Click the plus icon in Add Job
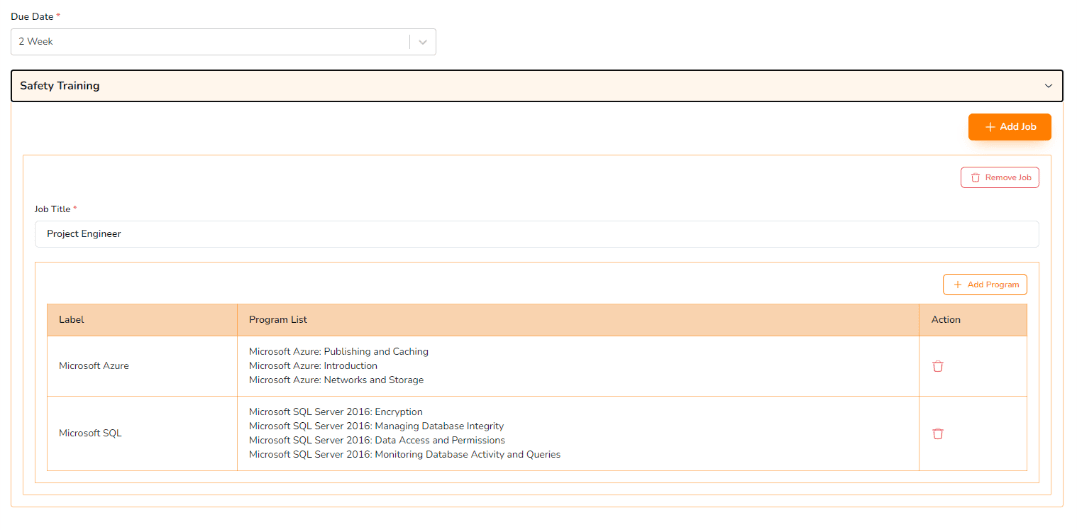 (x=990, y=127)
